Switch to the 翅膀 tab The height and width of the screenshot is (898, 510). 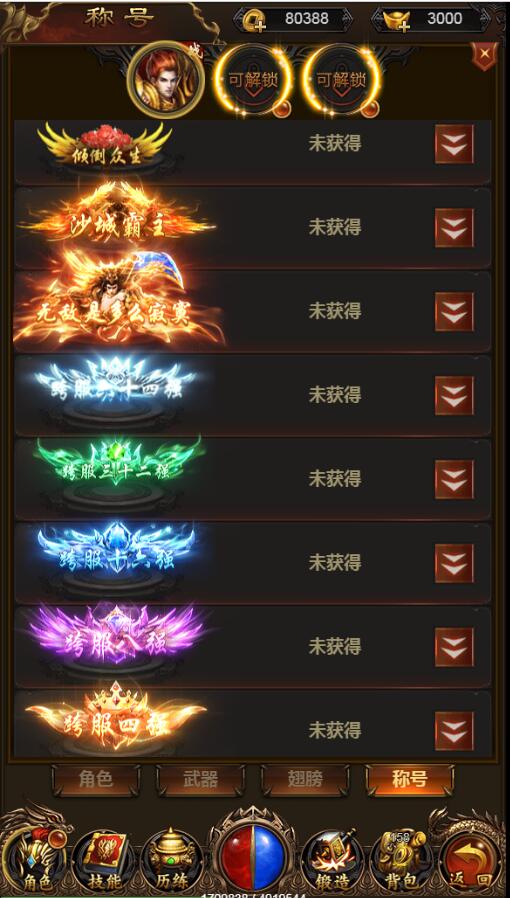pyautogui.click(x=305, y=779)
